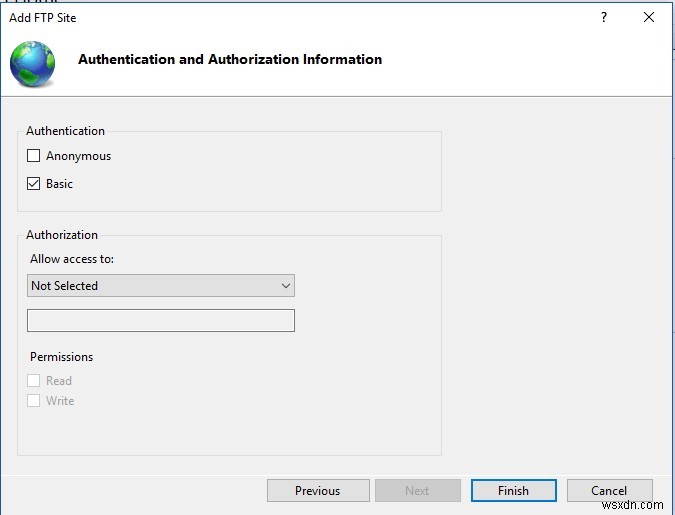Click the 'Add FTP Site' window title
The image size is (675, 515).
43,18
